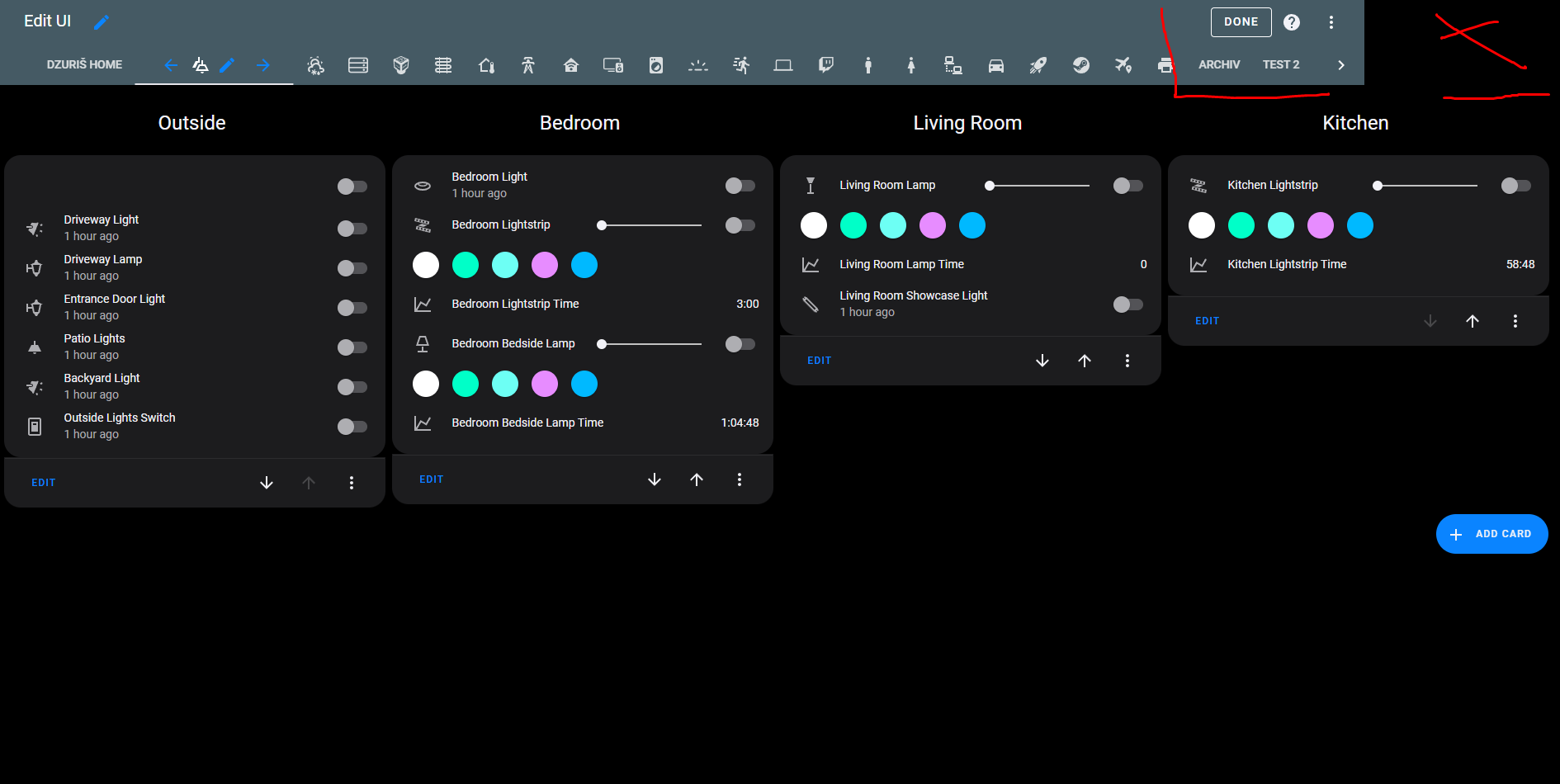Switch to the TEST 2 tab
The height and width of the screenshot is (784, 1560).
[1281, 64]
